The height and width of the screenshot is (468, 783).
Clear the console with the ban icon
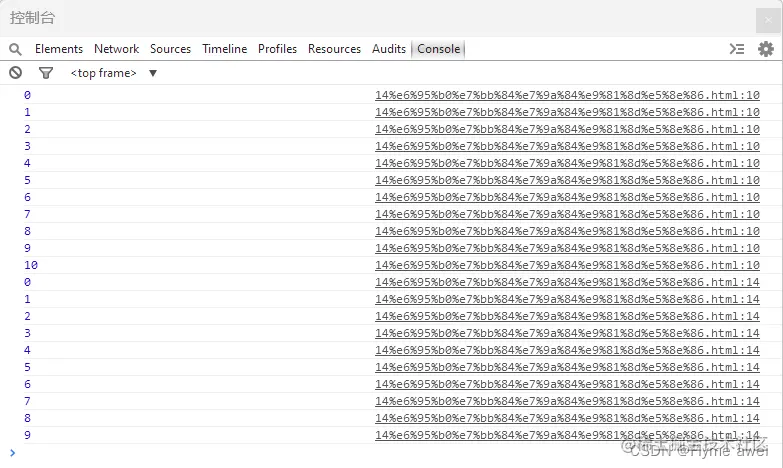pos(15,73)
